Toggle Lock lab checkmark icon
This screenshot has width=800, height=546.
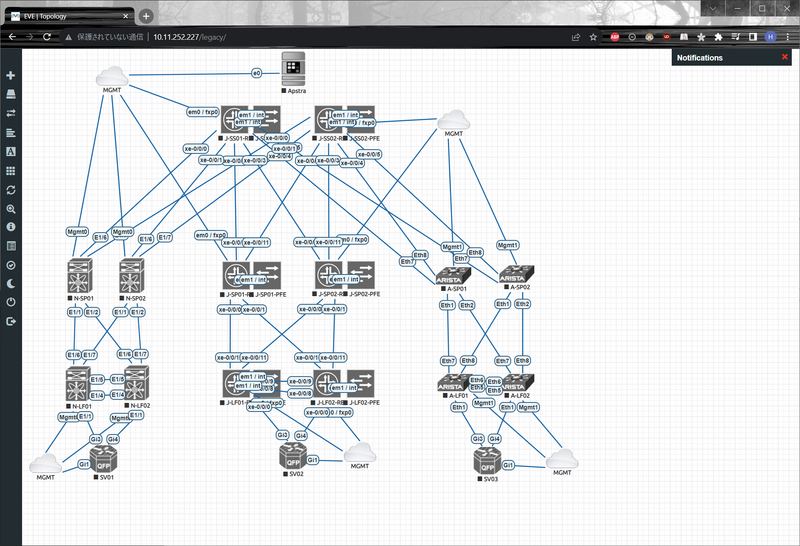tap(11, 265)
